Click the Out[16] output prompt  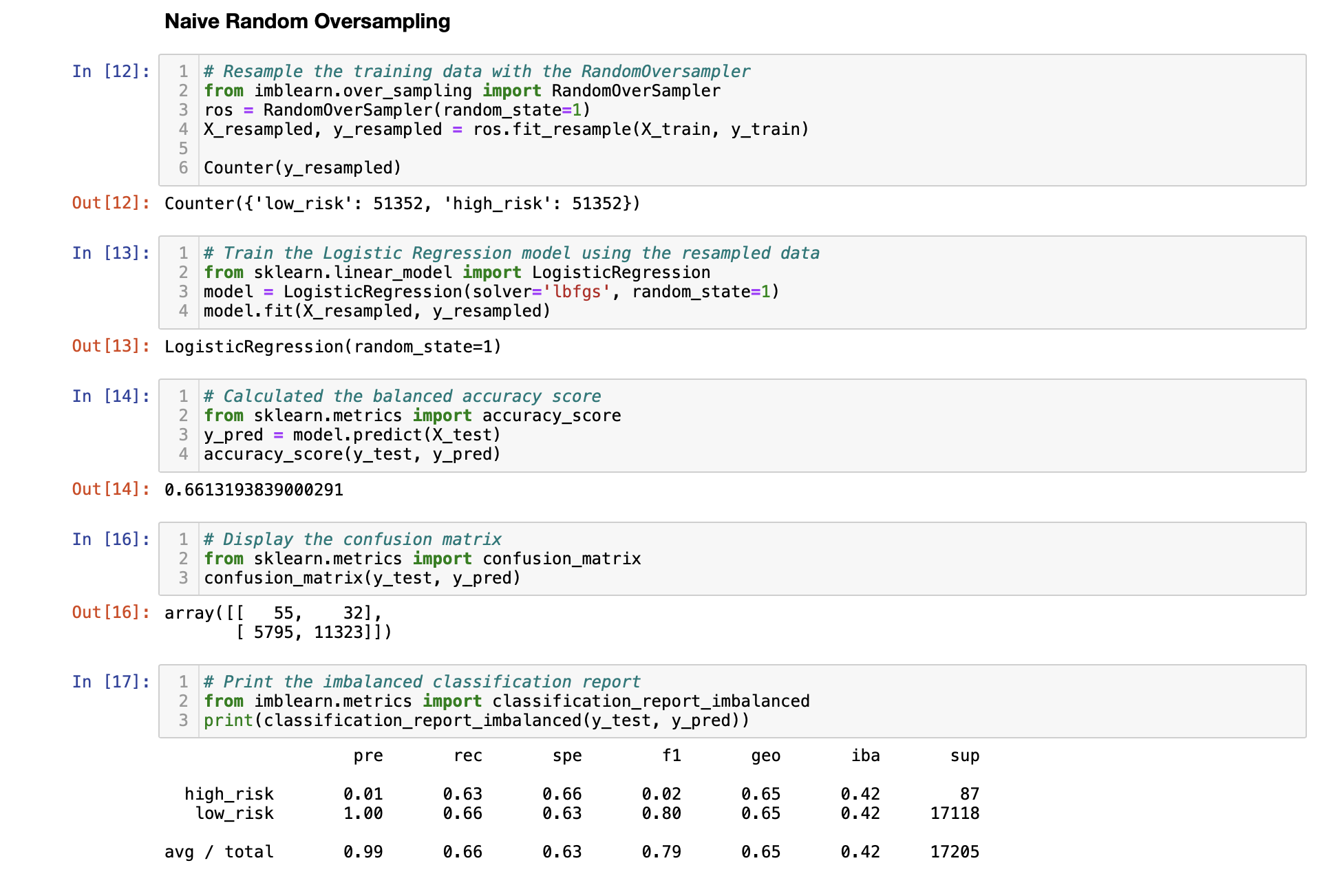tap(111, 612)
